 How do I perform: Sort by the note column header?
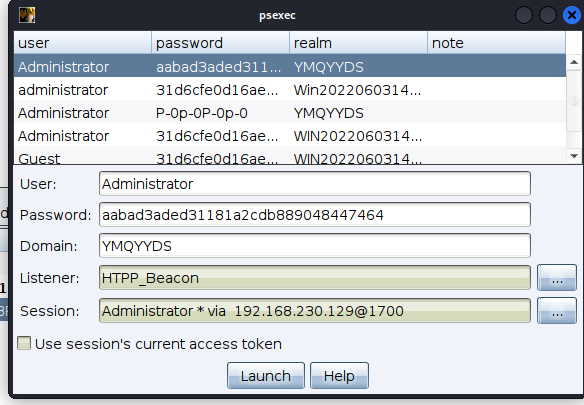[x=496, y=43]
